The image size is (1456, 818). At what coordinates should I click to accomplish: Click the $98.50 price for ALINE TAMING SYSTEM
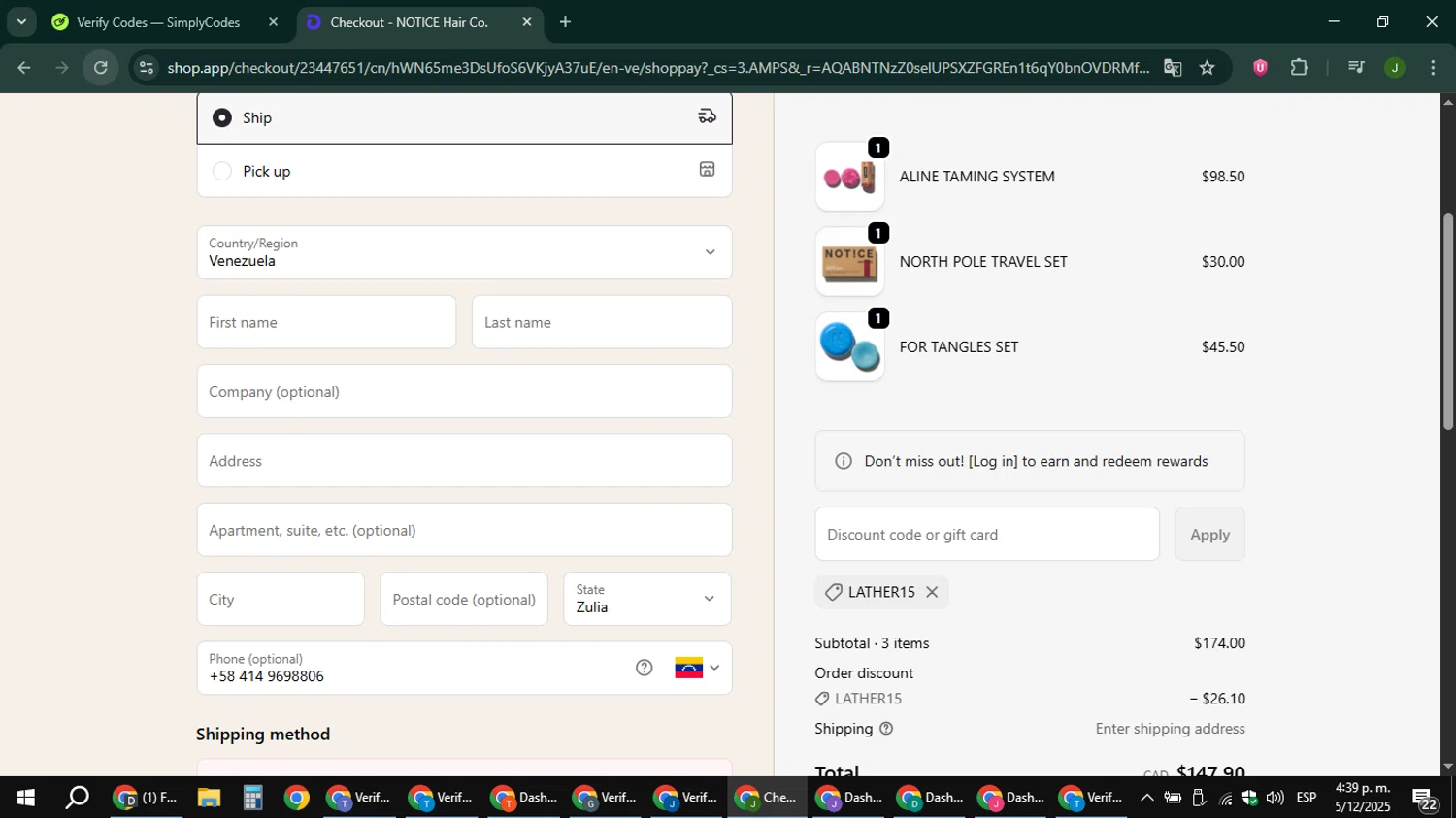tap(1223, 177)
